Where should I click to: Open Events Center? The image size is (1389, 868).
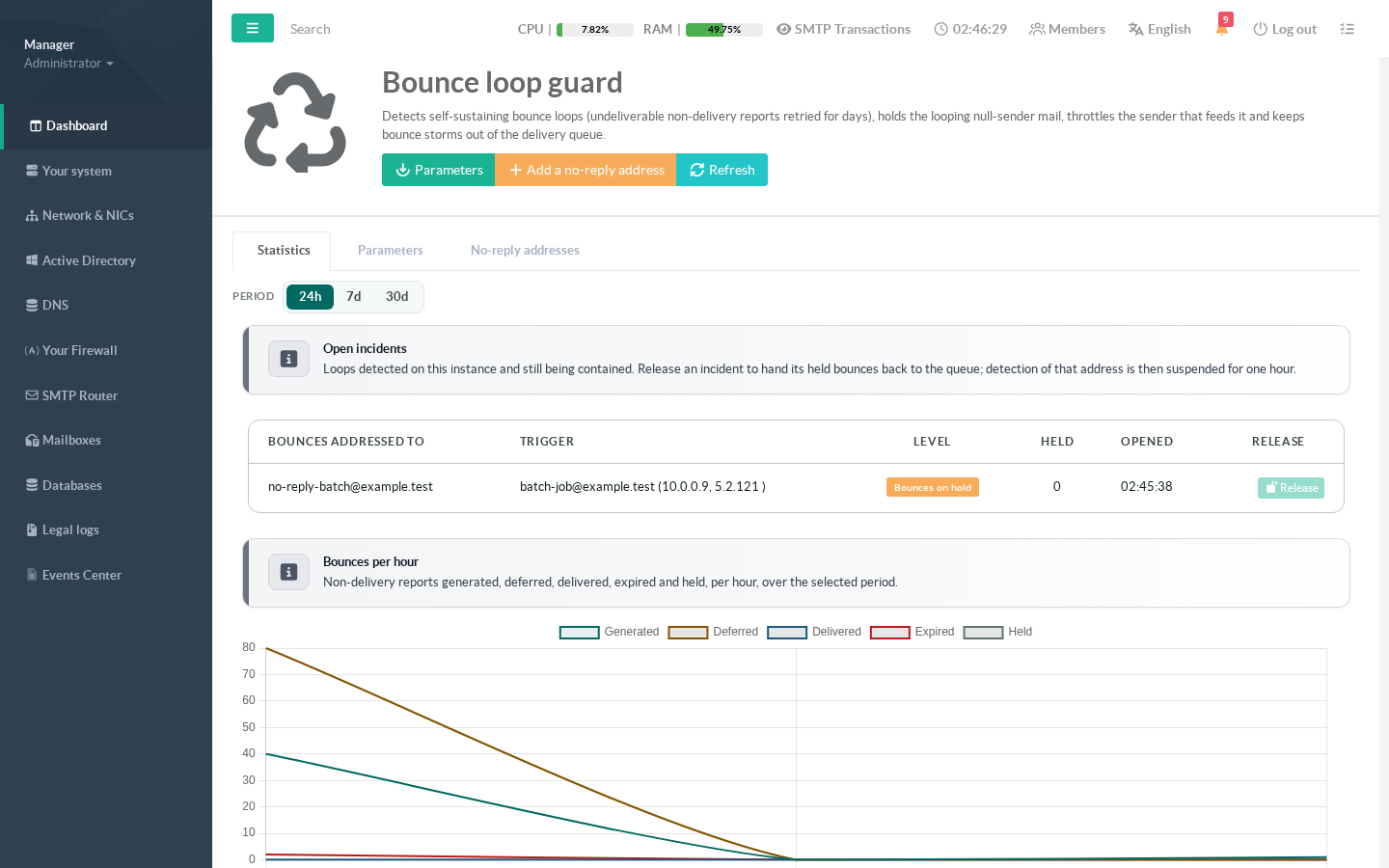click(x=106, y=575)
